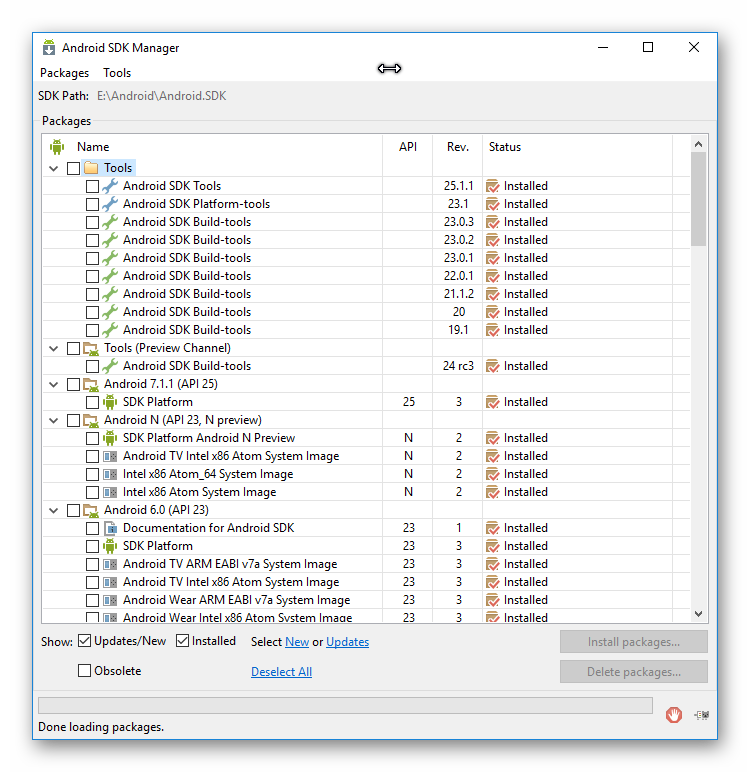Check the Build-tools 21.1.2 checkbox

93,294
